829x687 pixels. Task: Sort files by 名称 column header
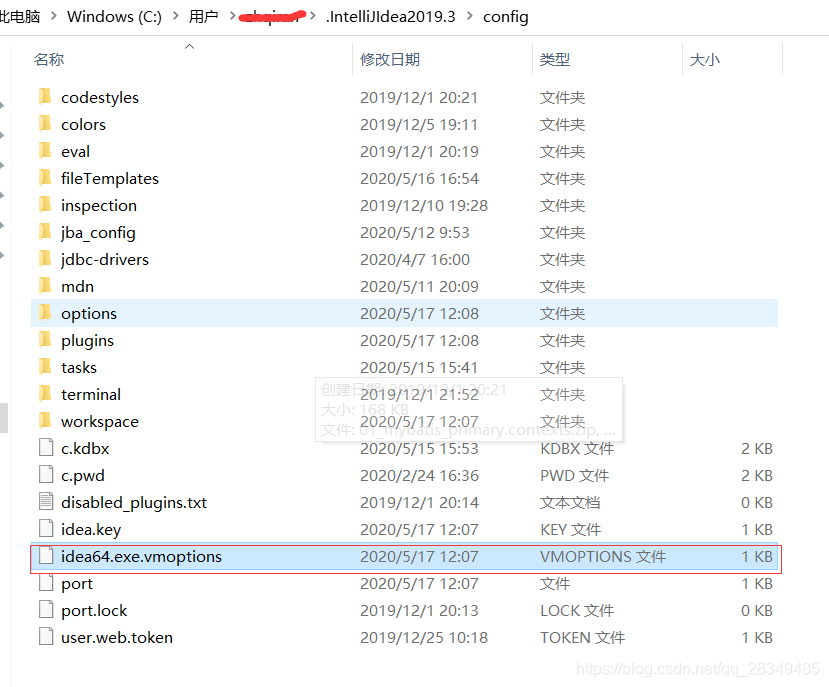pos(49,59)
